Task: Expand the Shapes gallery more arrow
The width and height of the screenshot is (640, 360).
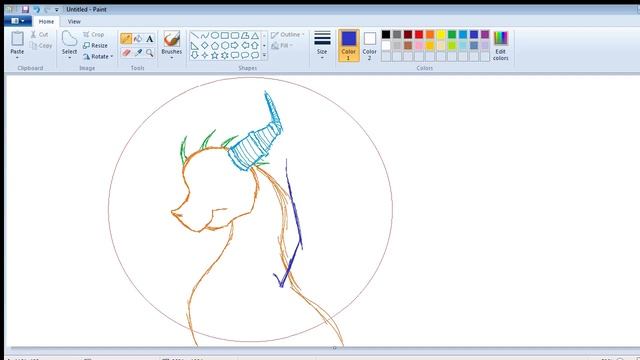Action: pyautogui.click(x=264, y=56)
